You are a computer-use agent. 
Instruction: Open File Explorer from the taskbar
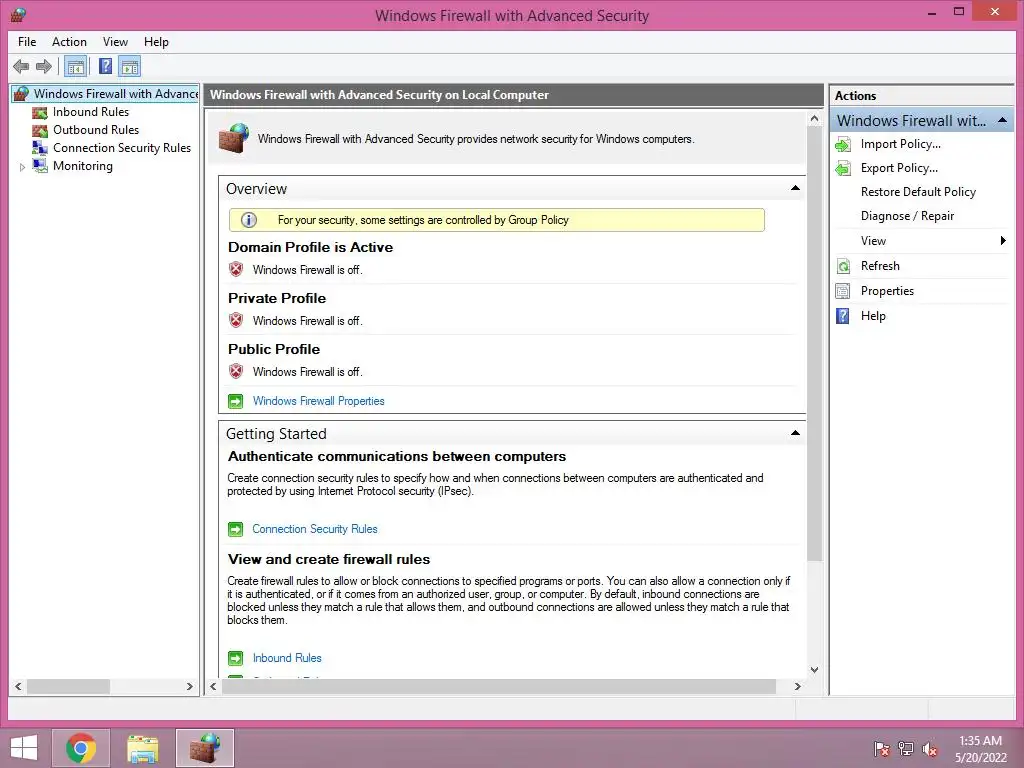[x=142, y=748]
